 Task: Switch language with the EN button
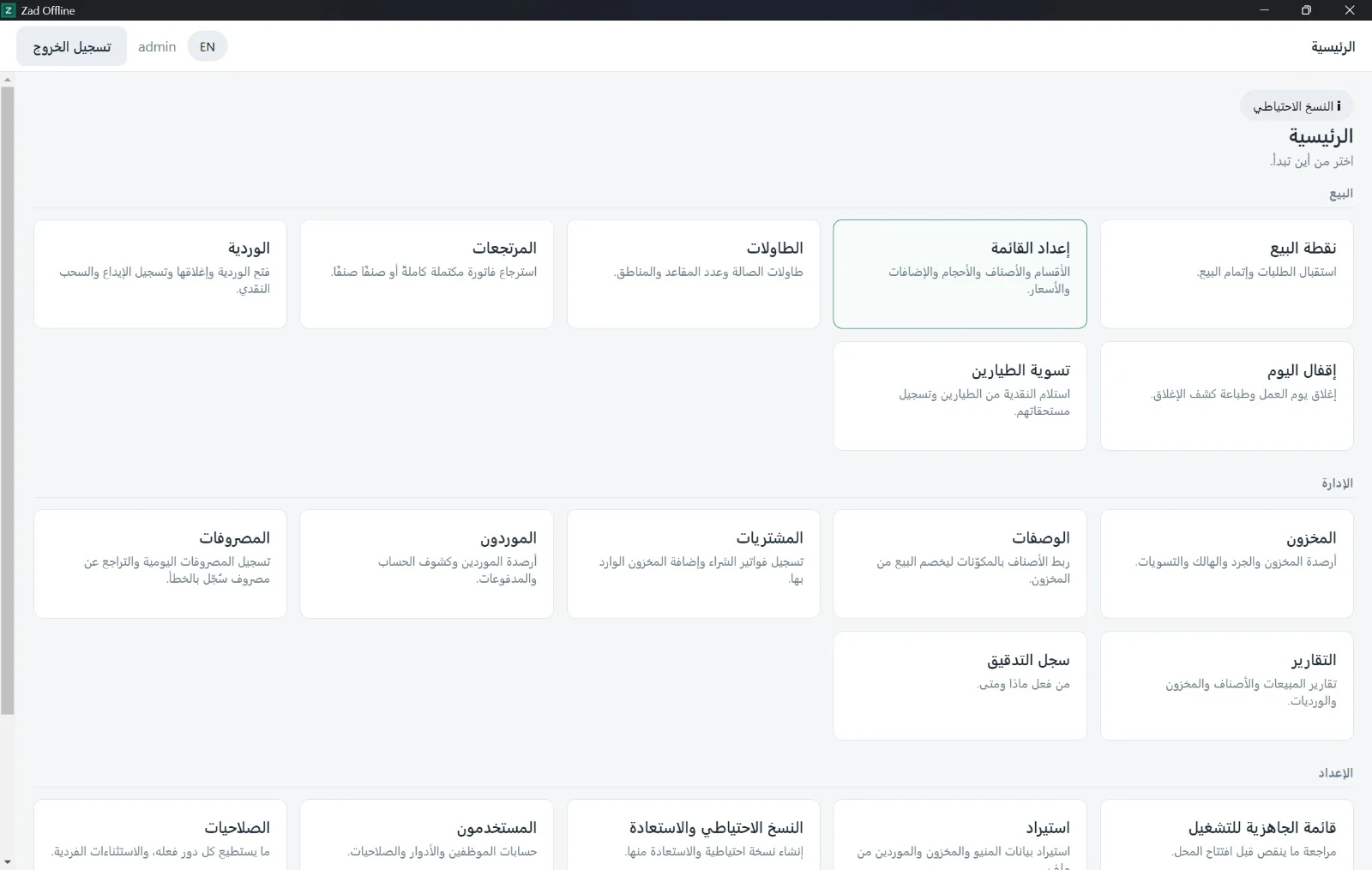208,46
